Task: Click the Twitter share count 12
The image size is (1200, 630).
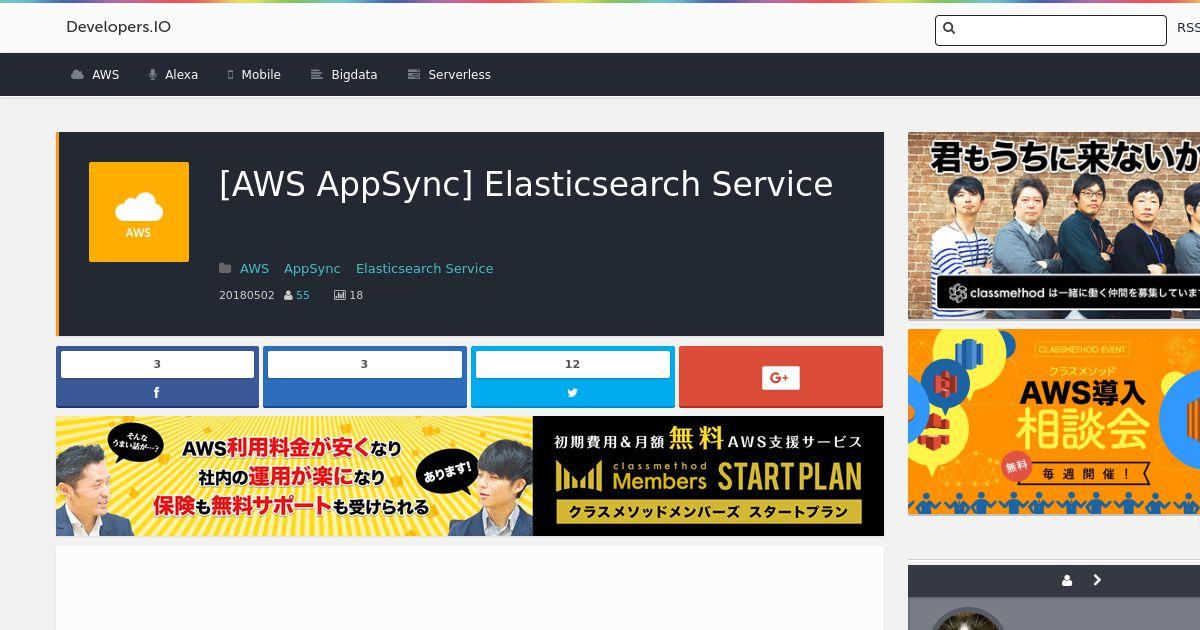Action: [572, 364]
